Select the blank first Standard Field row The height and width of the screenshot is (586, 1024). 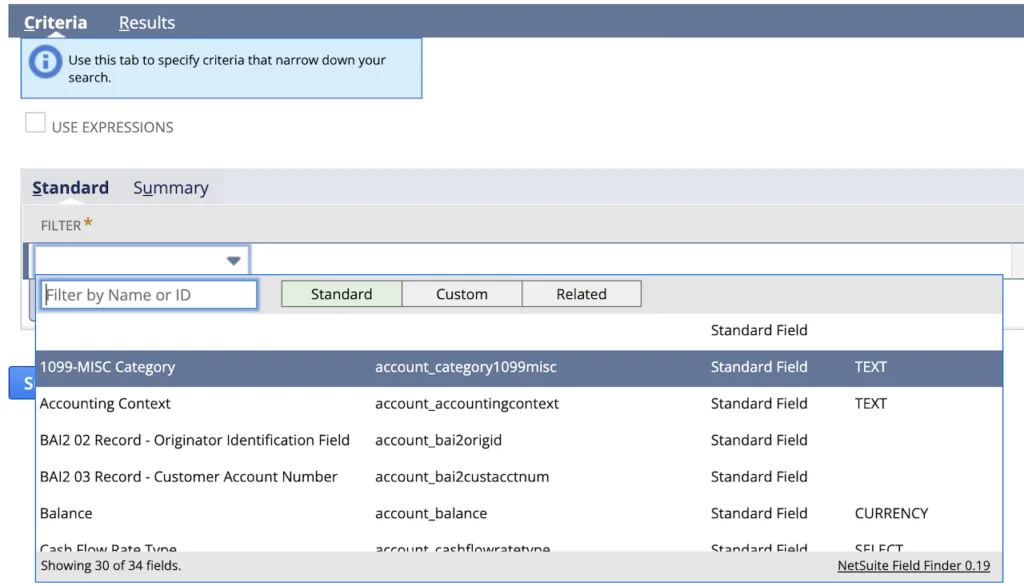(519, 331)
